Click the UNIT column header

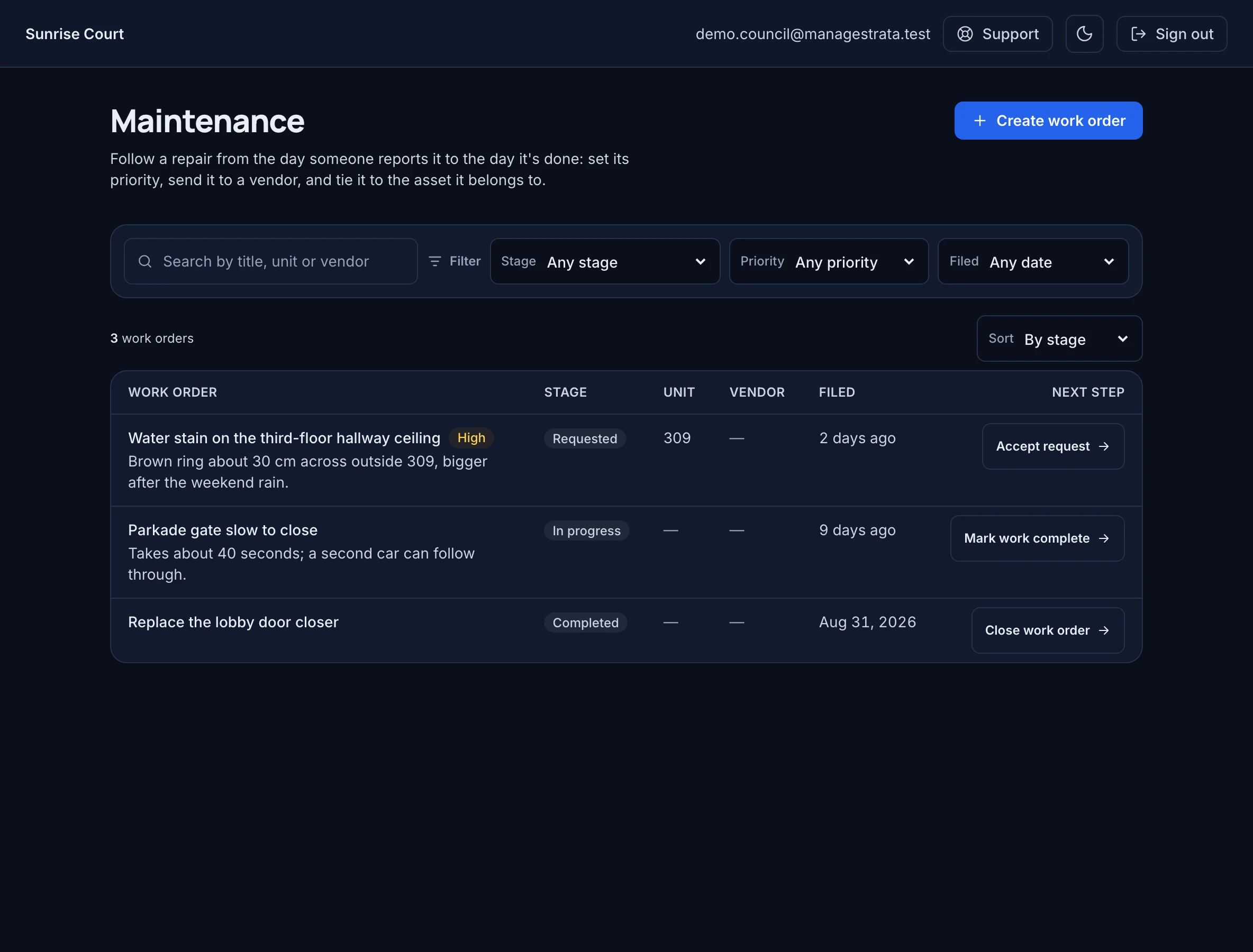point(679,392)
